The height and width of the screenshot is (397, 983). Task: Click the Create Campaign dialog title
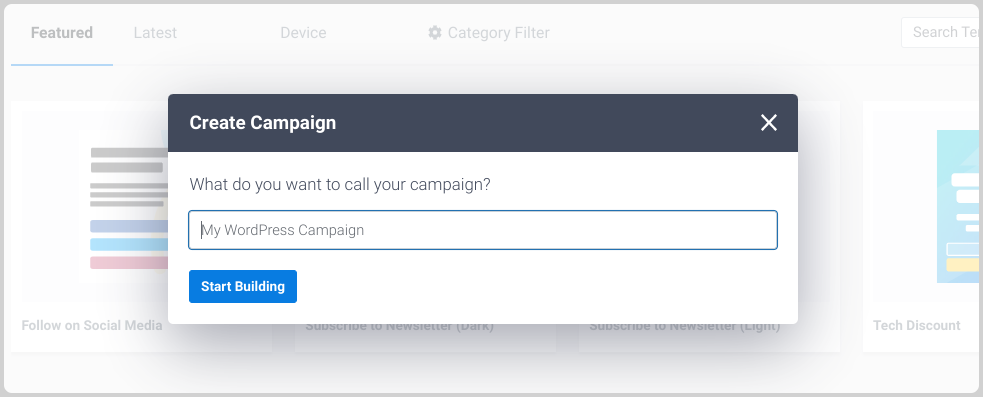pyautogui.click(x=263, y=123)
